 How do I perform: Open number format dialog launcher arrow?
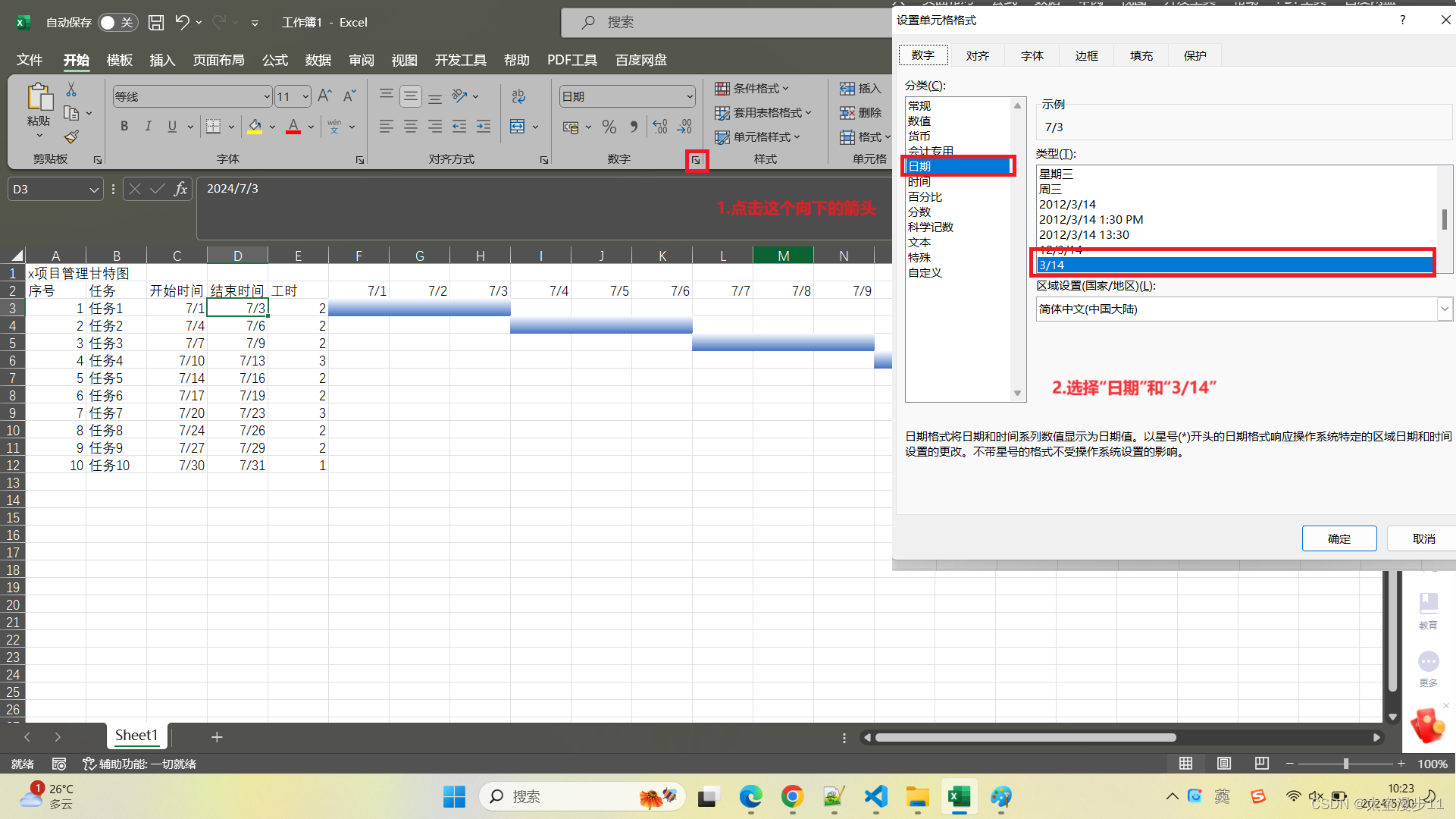[696, 160]
